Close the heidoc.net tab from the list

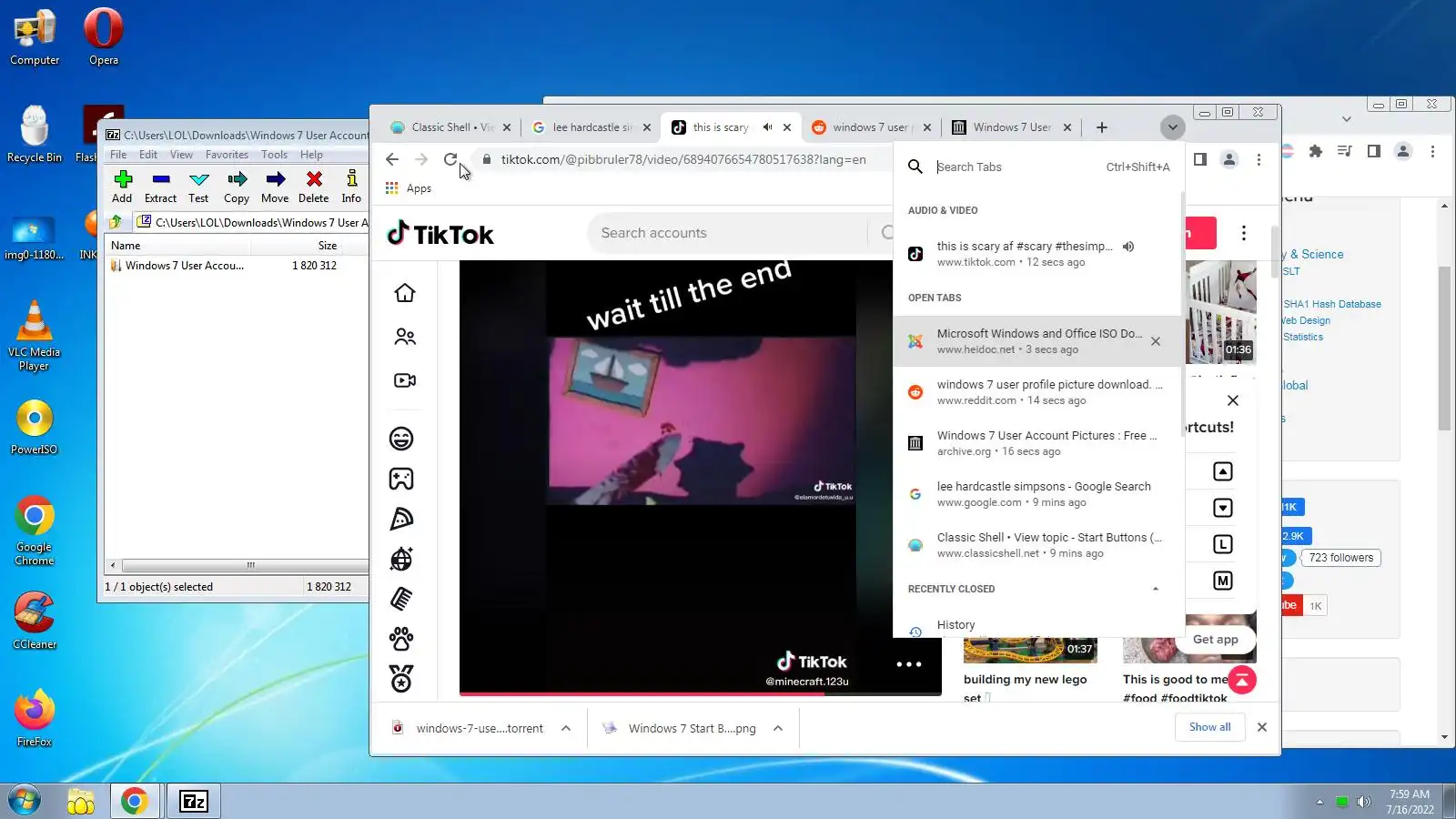click(x=1156, y=341)
